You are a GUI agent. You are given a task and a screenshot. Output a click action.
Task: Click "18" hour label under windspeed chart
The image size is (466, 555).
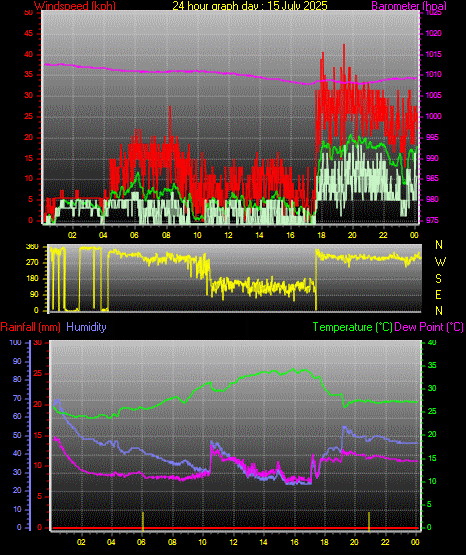pyautogui.click(x=321, y=235)
